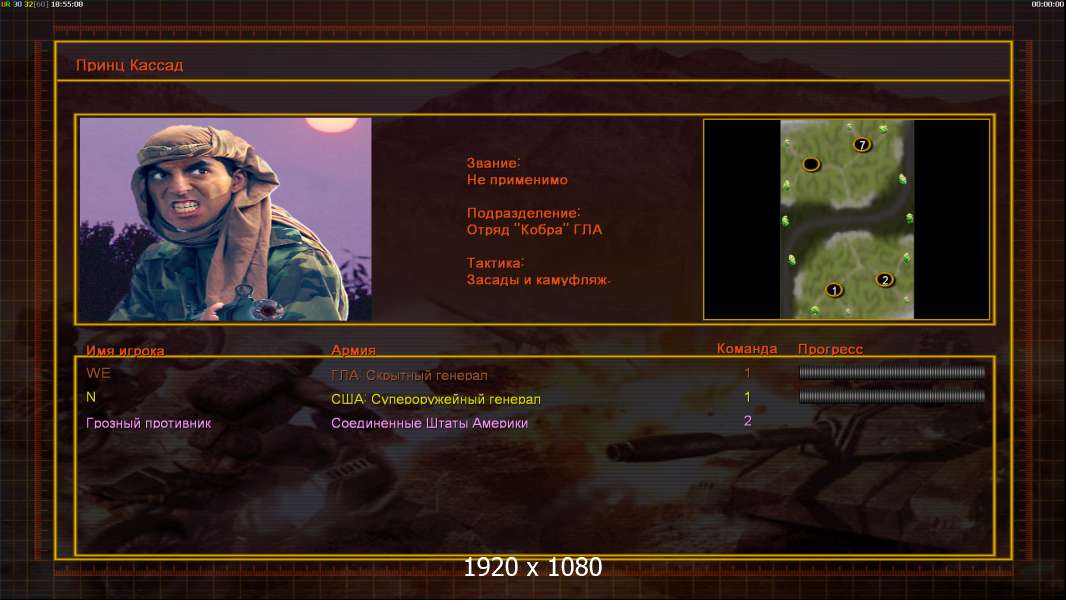The width and height of the screenshot is (1066, 600).
Task: Click player name Грозный противник
Action: point(149,423)
